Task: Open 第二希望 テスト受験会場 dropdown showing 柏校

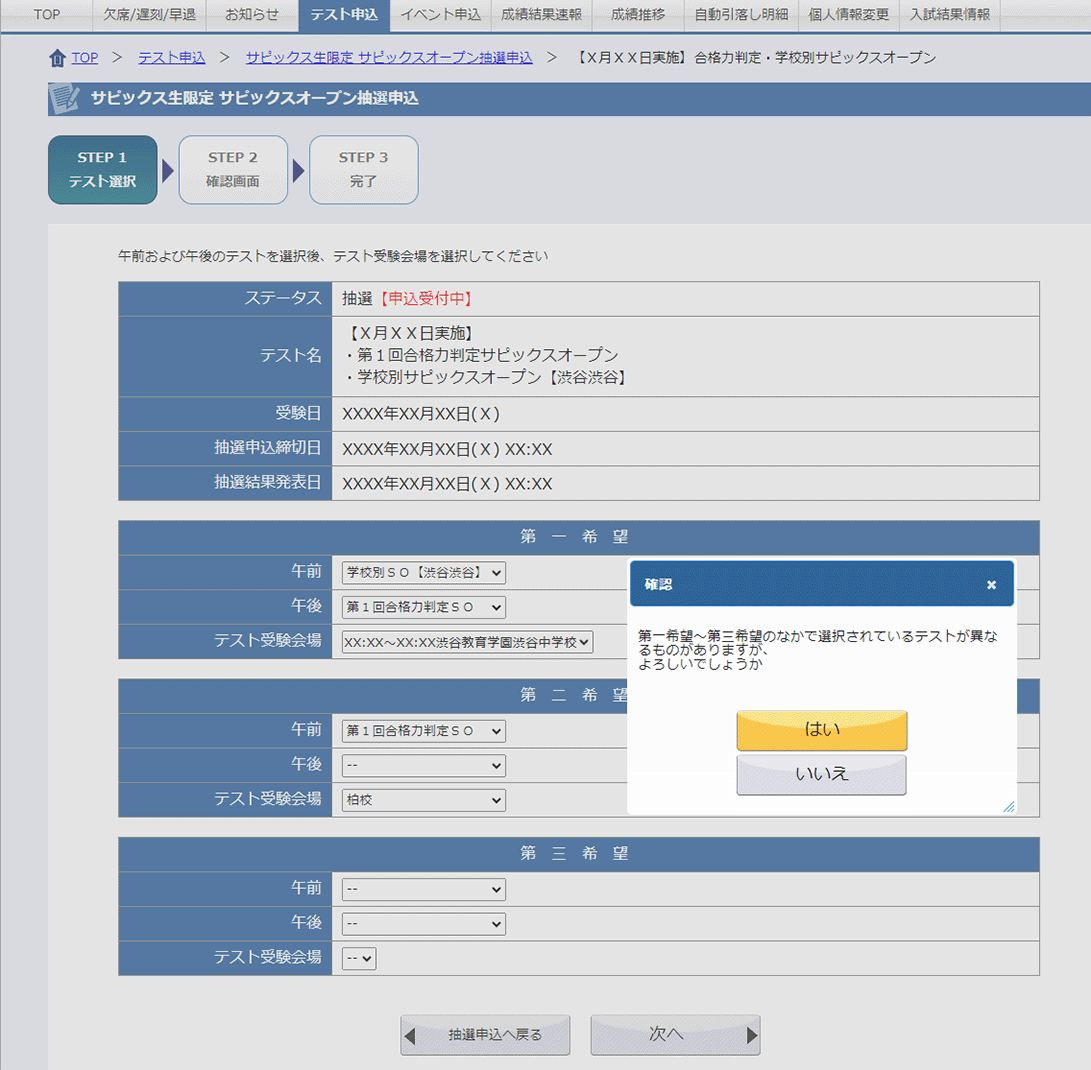Action: coord(424,800)
